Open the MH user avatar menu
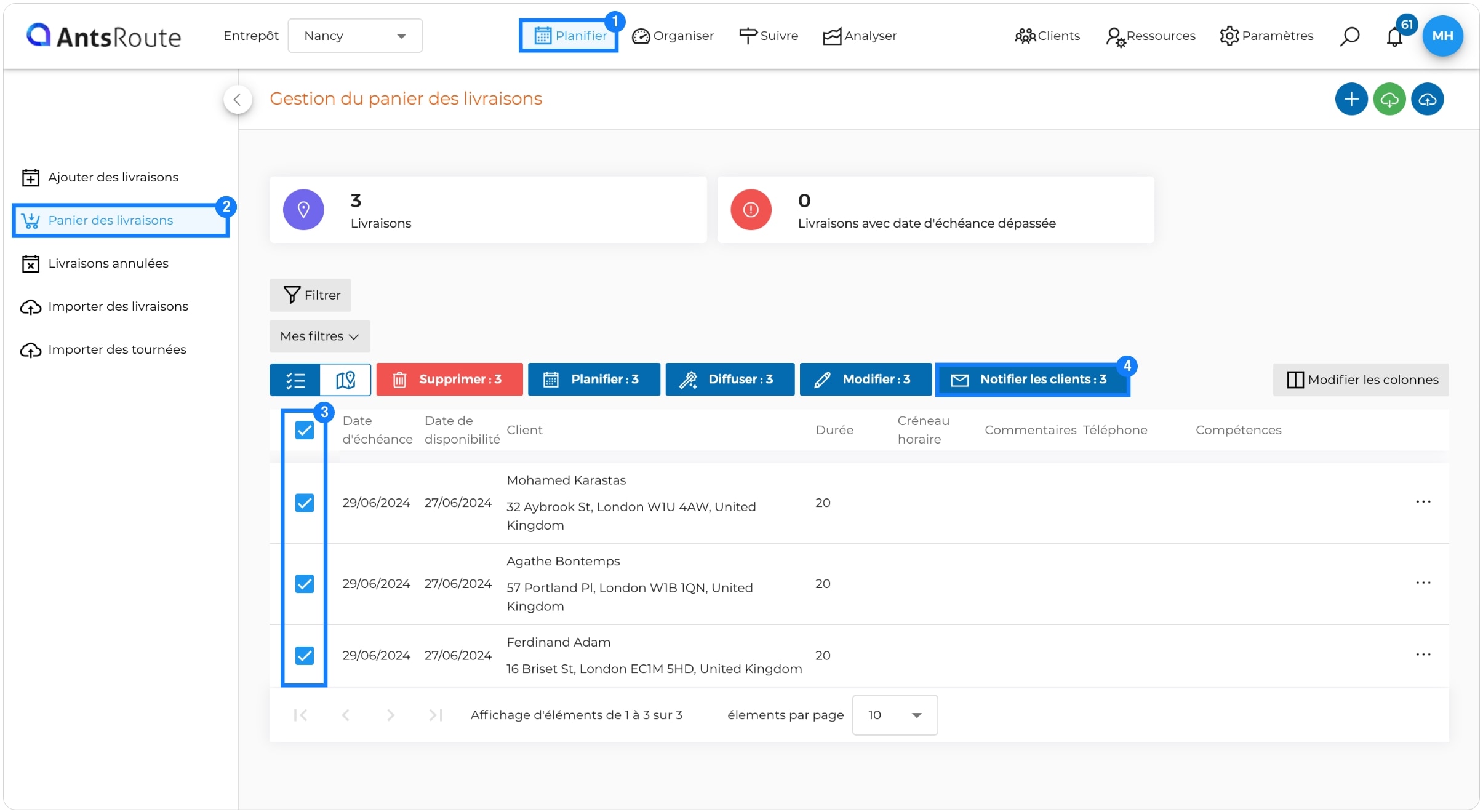 coord(1442,36)
